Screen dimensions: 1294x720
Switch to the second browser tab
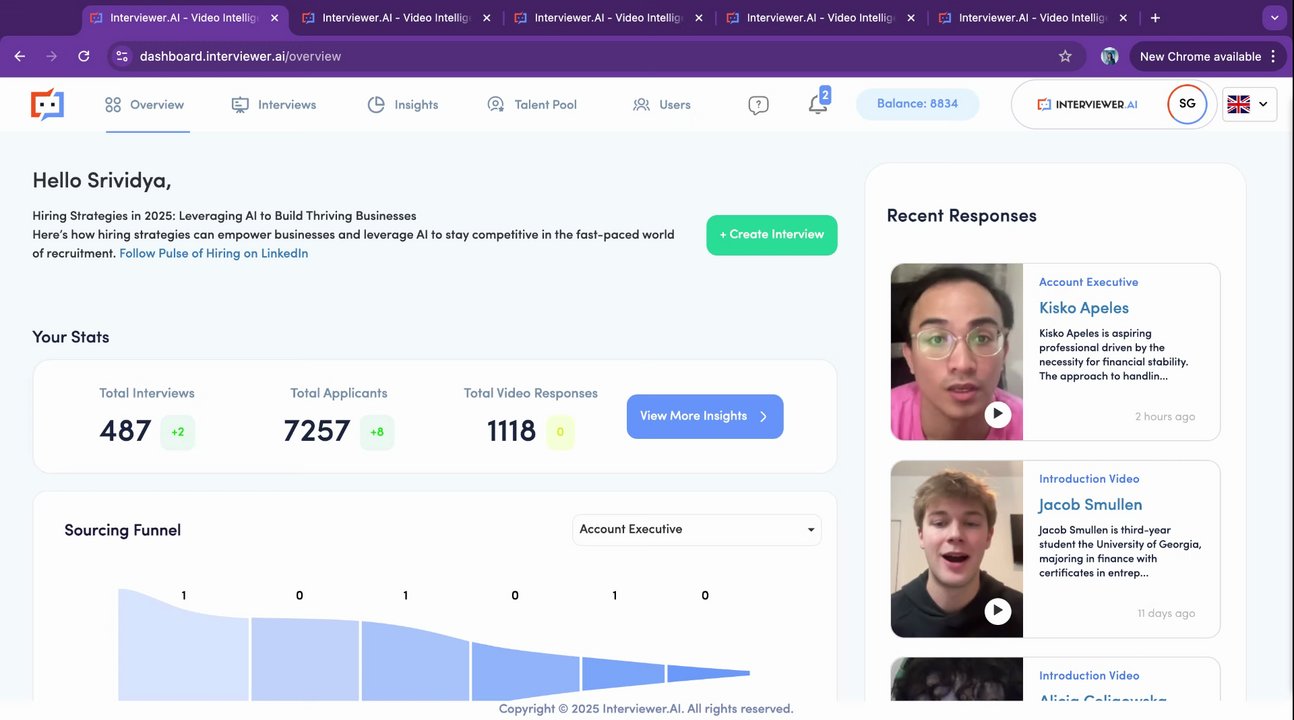(396, 18)
